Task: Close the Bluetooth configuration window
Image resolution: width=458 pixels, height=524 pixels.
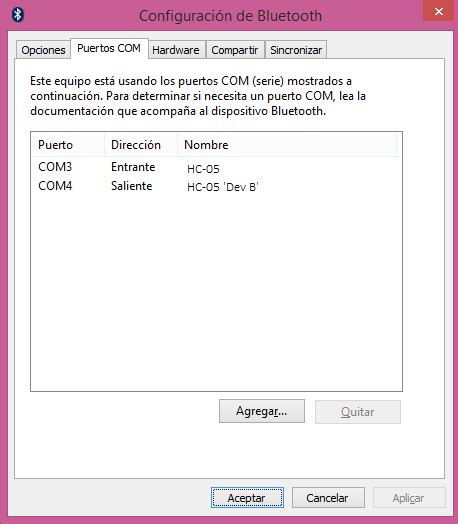Action: pos(439,11)
